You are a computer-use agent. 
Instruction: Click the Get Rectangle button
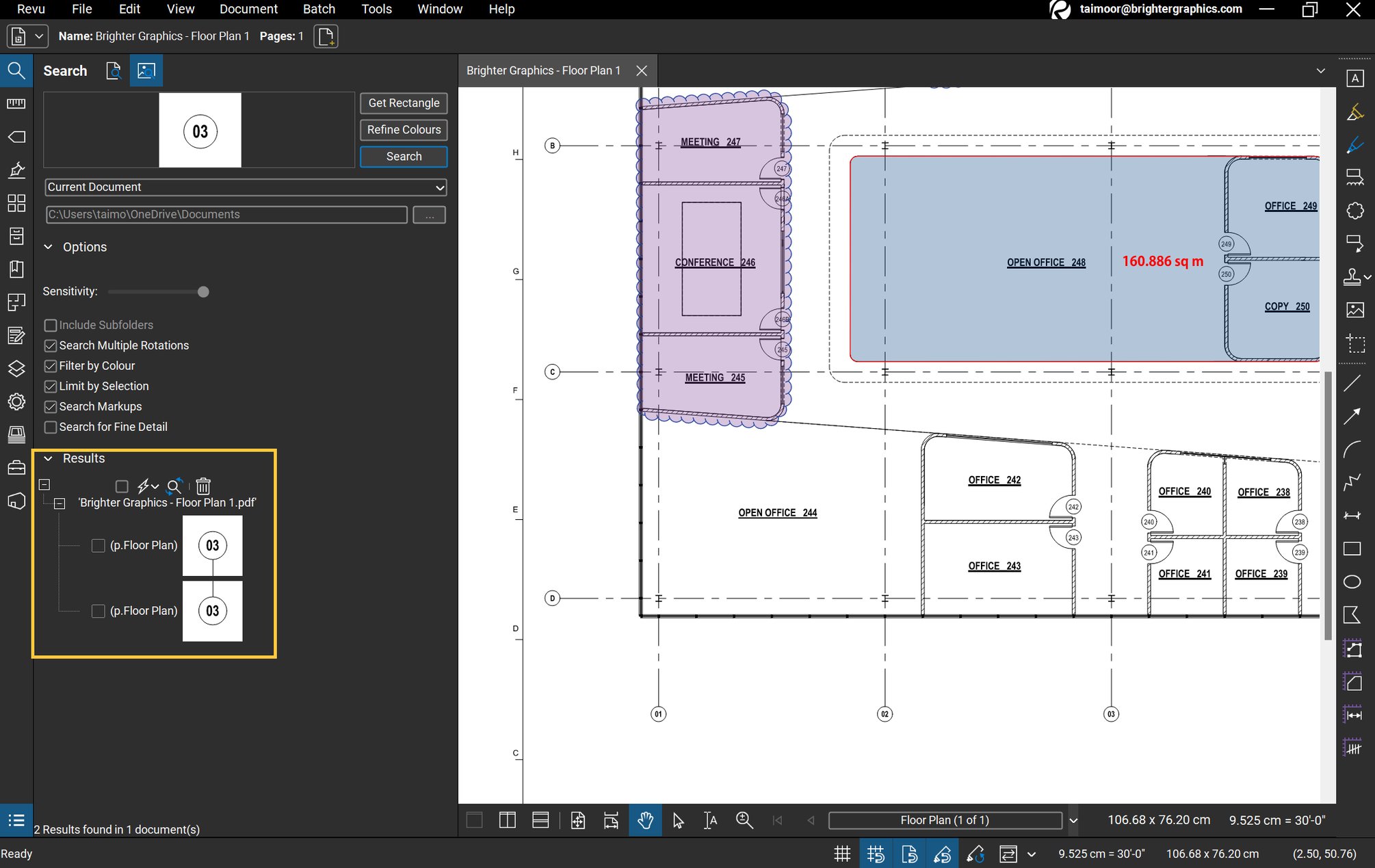tap(403, 103)
